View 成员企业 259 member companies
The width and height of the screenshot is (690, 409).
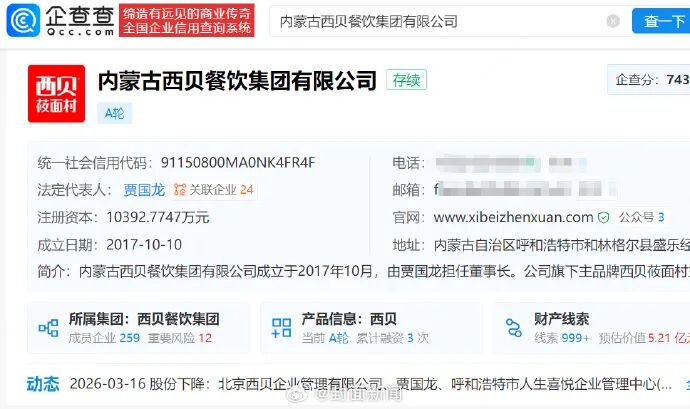[104, 338]
